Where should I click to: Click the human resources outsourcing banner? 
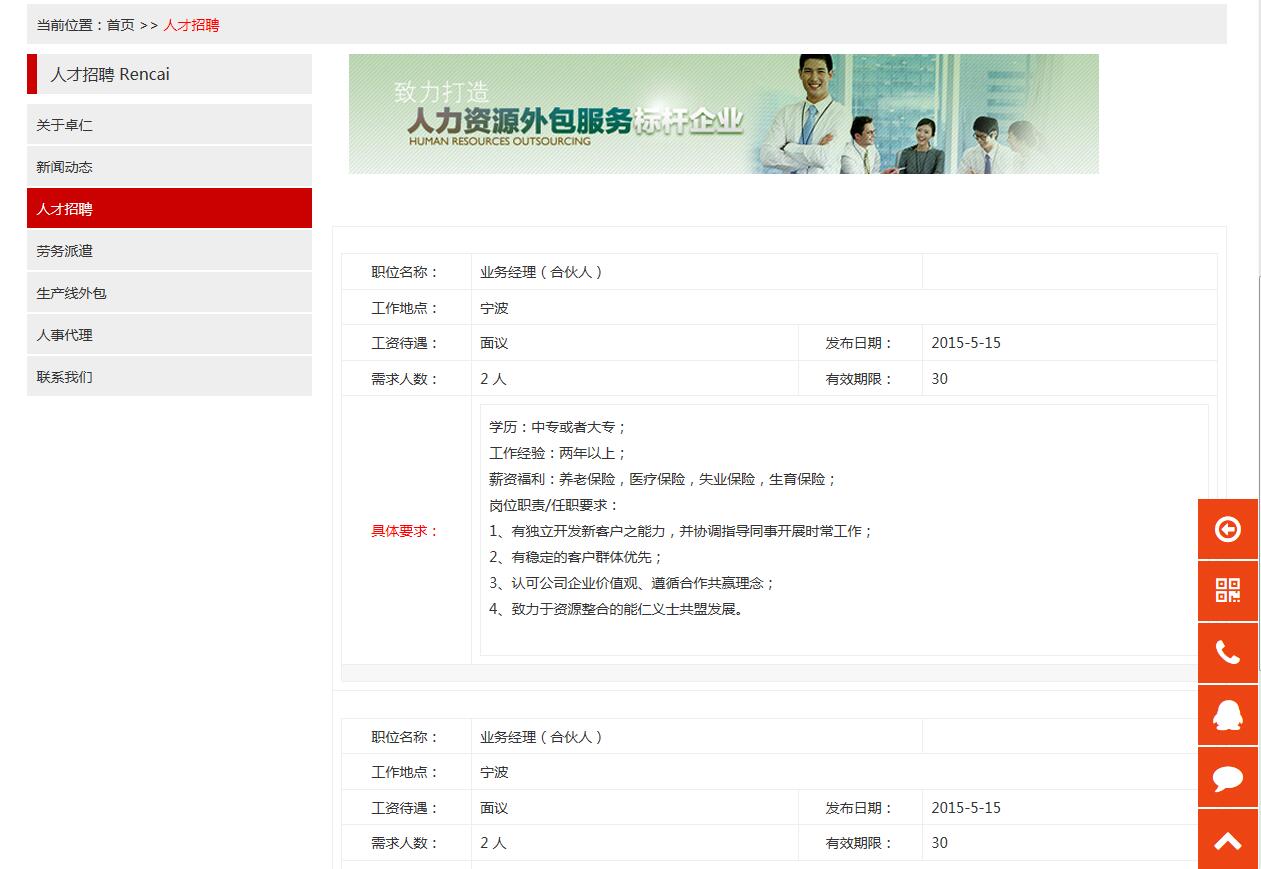[x=723, y=114]
